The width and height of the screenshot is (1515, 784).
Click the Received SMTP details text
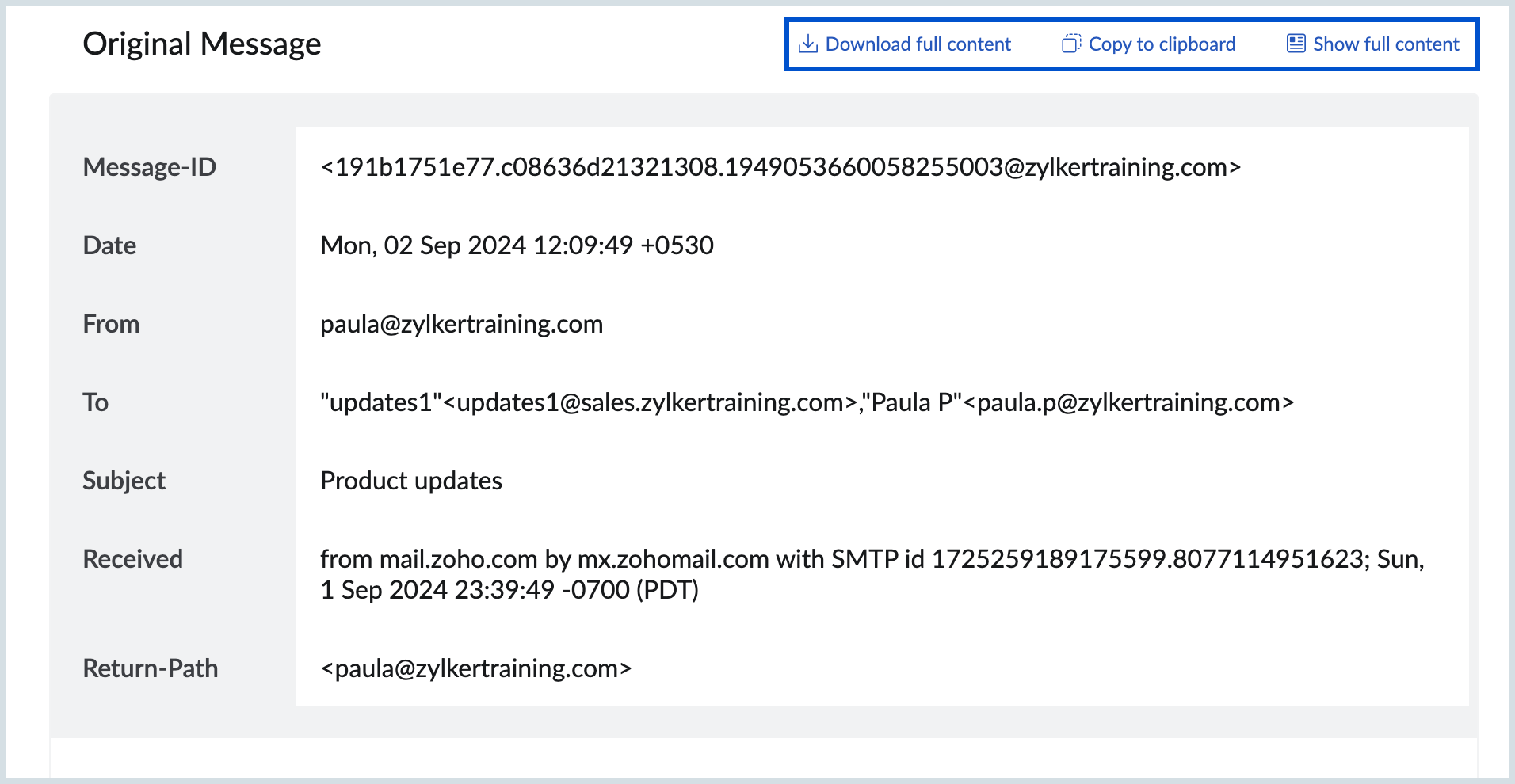(x=872, y=574)
